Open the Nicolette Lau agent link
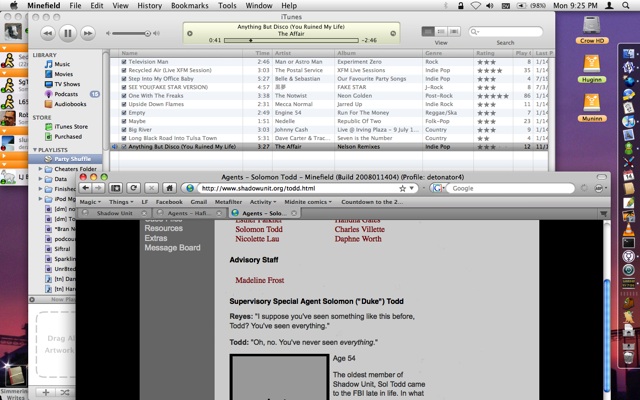This screenshot has width=640, height=400. 257,239
